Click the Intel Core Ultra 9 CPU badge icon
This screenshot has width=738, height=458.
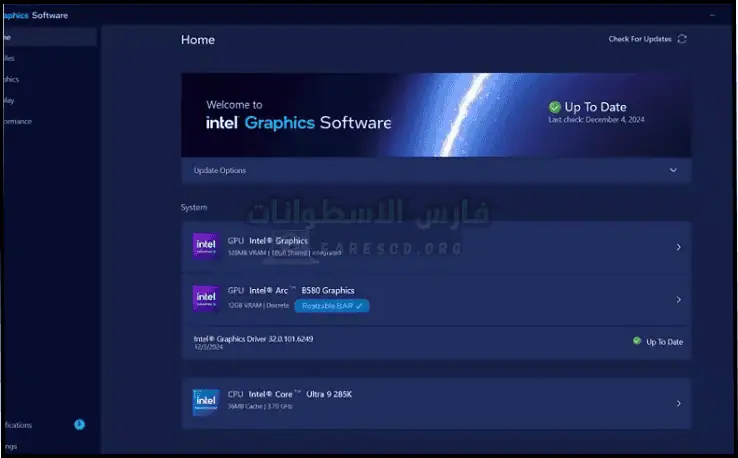[x=206, y=402]
